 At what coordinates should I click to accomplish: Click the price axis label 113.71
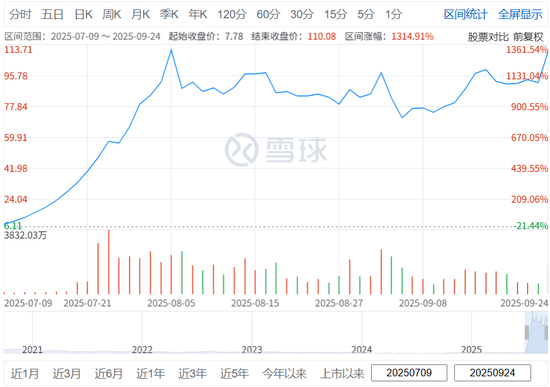tap(18, 49)
